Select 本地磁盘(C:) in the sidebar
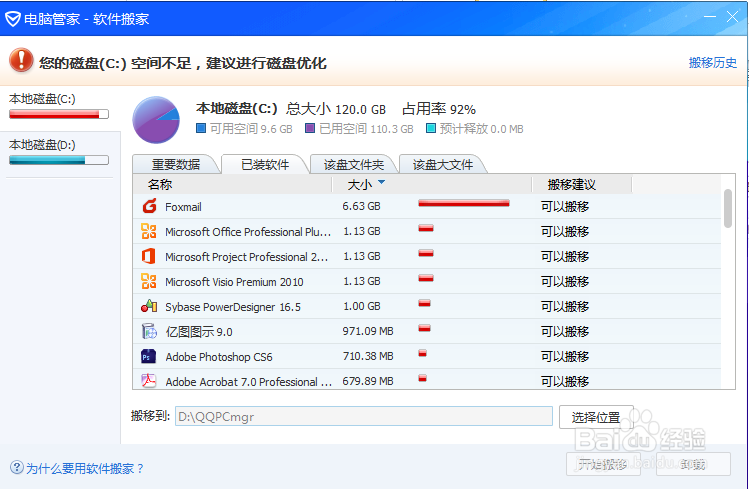 pyautogui.click(x=59, y=107)
